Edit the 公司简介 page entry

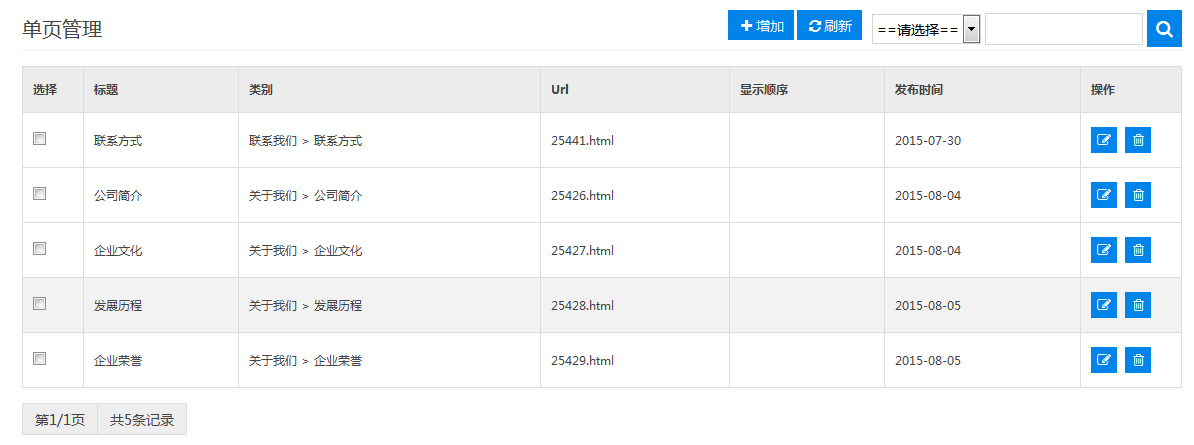pos(1104,195)
